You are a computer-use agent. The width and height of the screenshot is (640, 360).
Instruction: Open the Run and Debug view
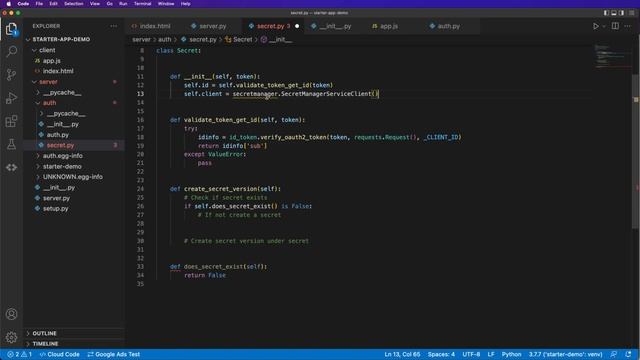click(x=11, y=98)
